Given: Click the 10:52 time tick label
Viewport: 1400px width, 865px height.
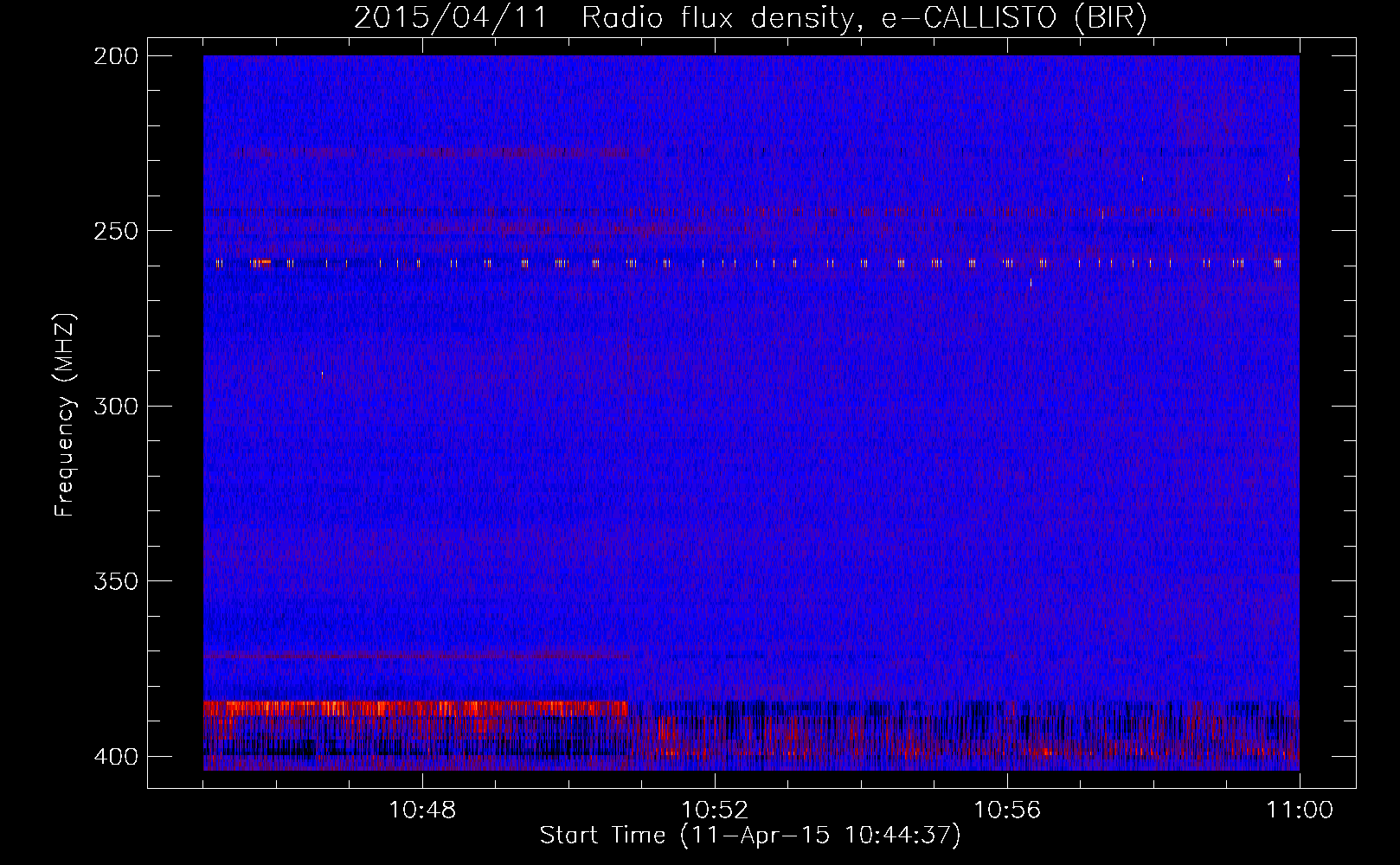Looking at the screenshot, I should (715, 811).
